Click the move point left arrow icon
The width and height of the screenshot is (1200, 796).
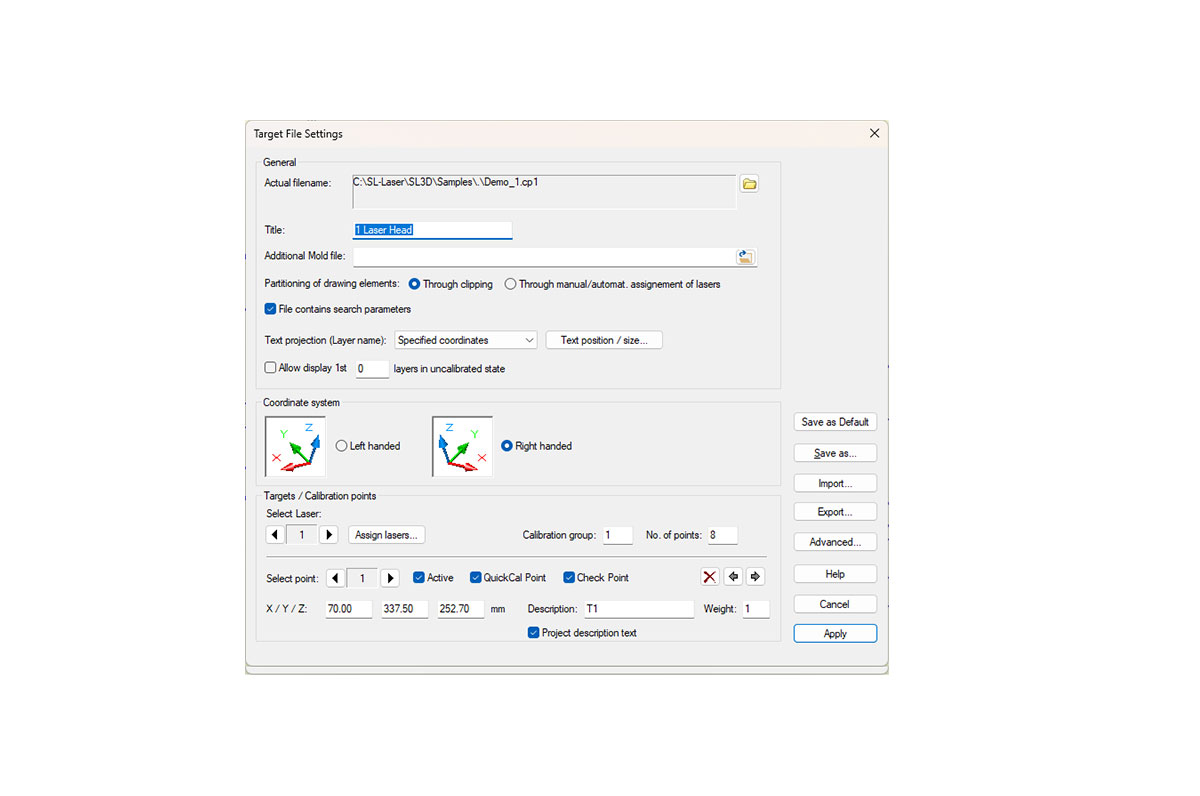click(733, 577)
